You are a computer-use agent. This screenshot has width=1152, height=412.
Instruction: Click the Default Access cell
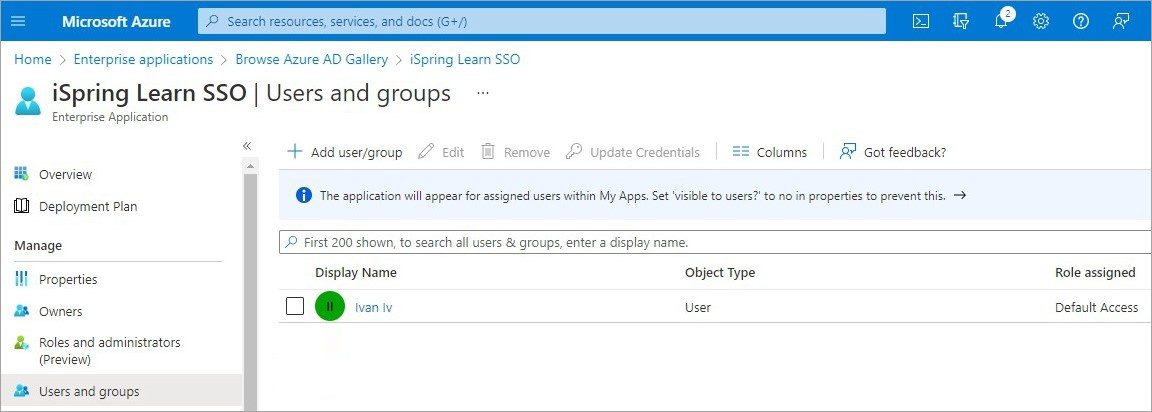coord(1097,307)
